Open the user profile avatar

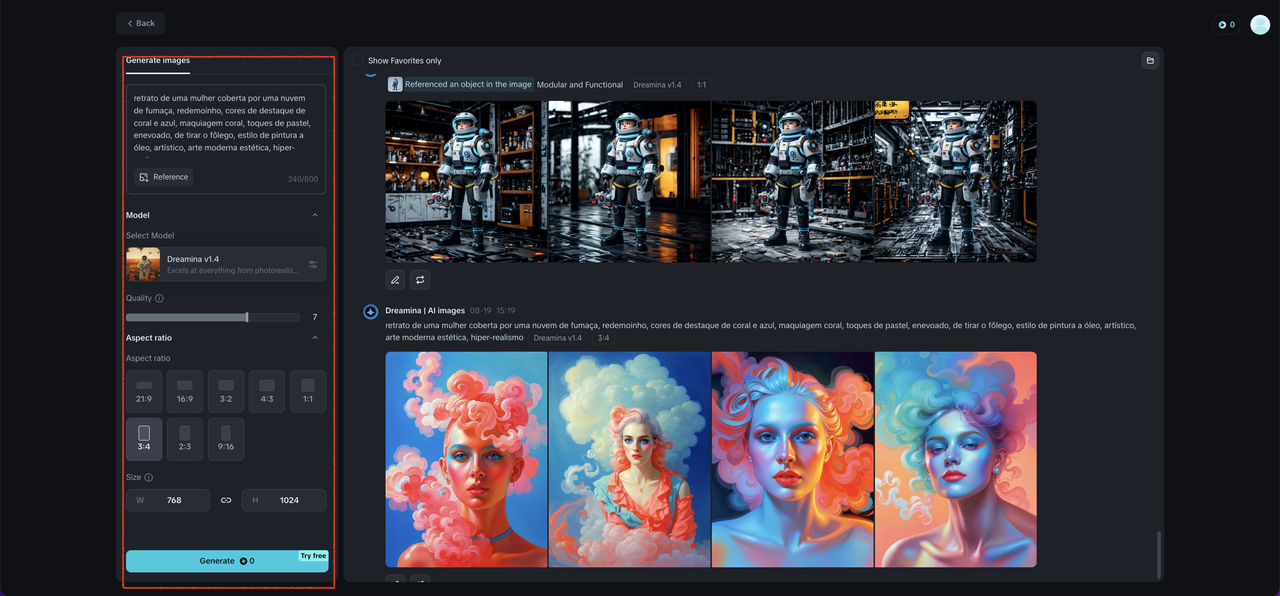1260,25
